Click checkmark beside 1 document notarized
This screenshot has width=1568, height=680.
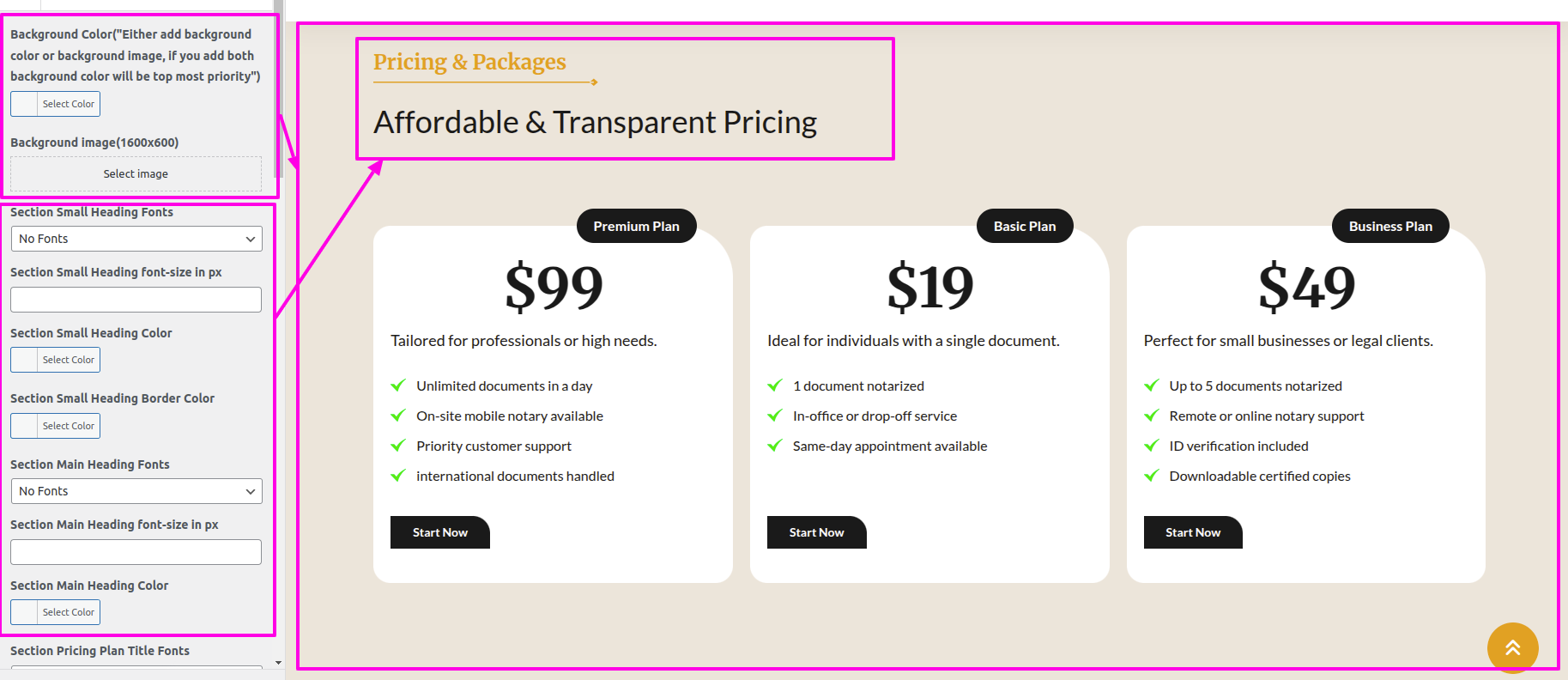(x=775, y=386)
